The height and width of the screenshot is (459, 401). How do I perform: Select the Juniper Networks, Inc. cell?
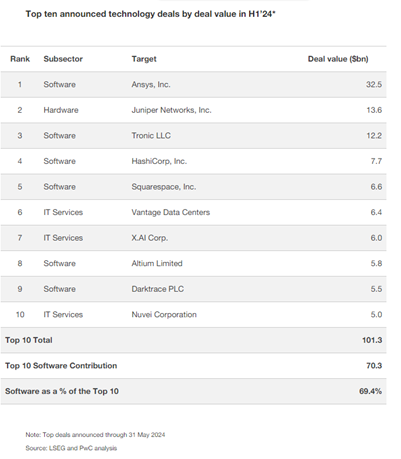pyautogui.click(x=171, y=110)
